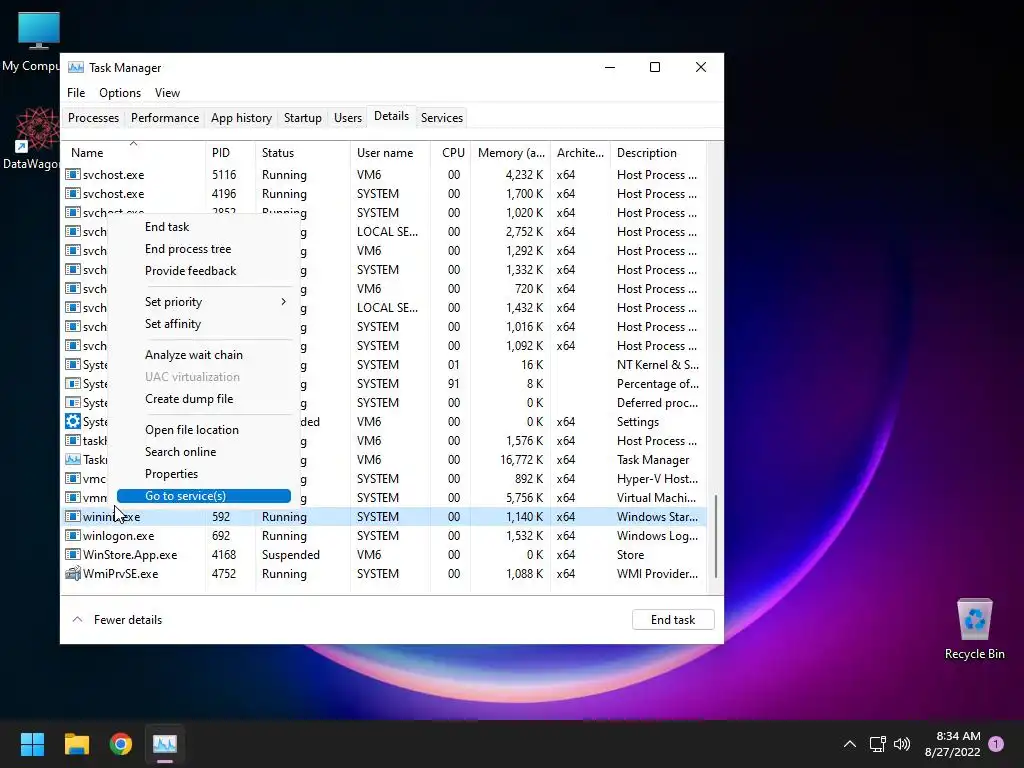Click the Hyper-V Host description cell
Image resolution: width=1024 pixels, height=768 pixels.
657,479
